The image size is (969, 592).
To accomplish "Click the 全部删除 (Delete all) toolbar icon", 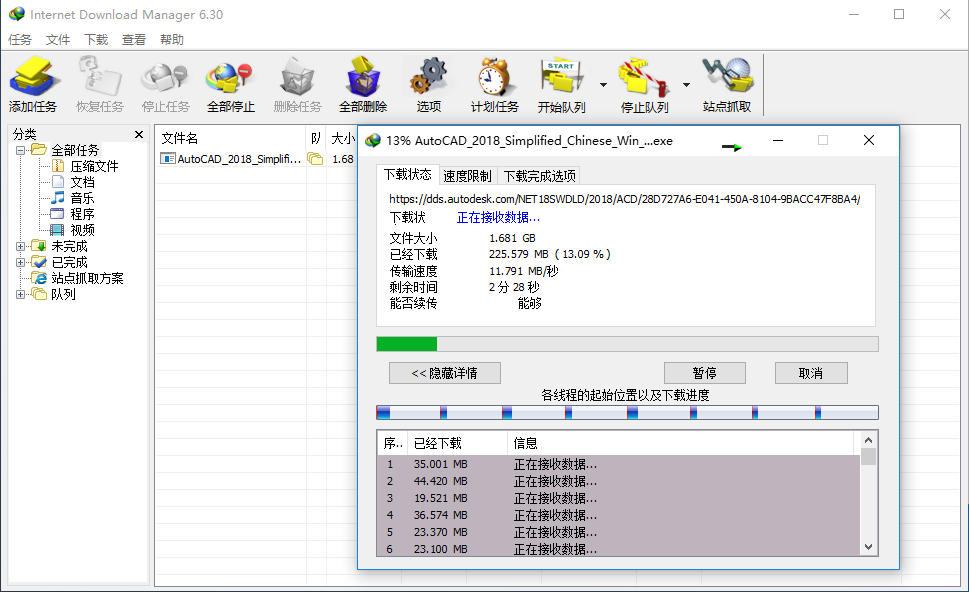I will click(x=363, y=85).
